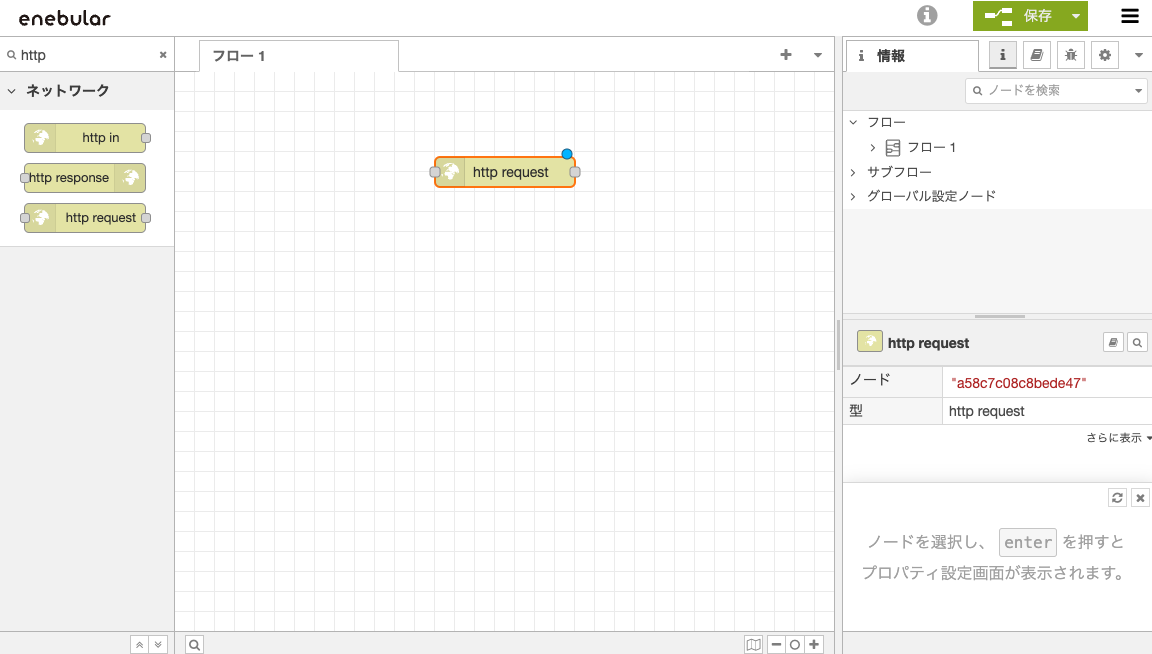The image size is (1152, 654).
Task: Search flows using the magnifier icon below canvas
Action: tap(195, 645)
